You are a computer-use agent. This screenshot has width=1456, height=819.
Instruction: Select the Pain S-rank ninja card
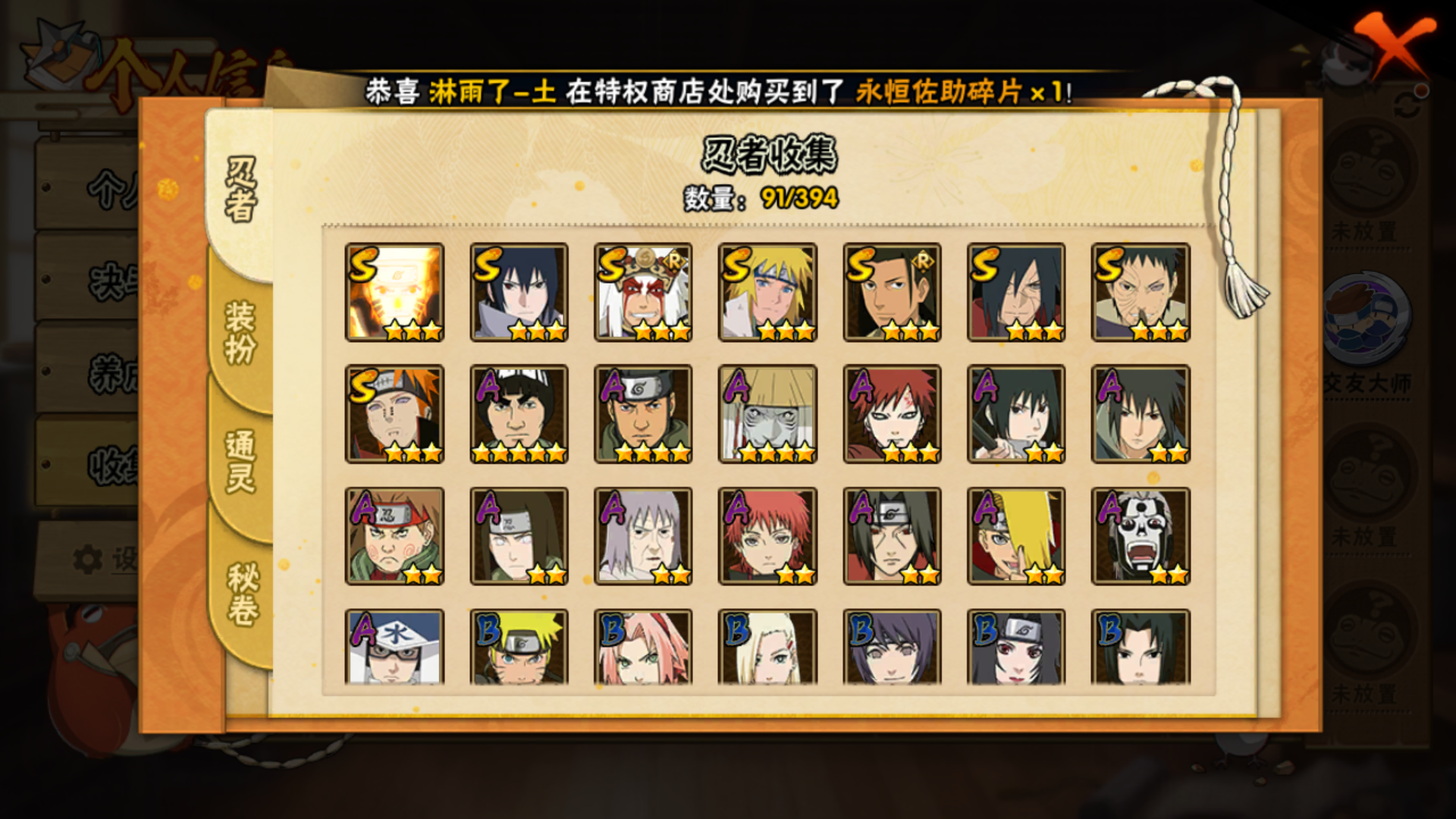[x=394, y=414]
